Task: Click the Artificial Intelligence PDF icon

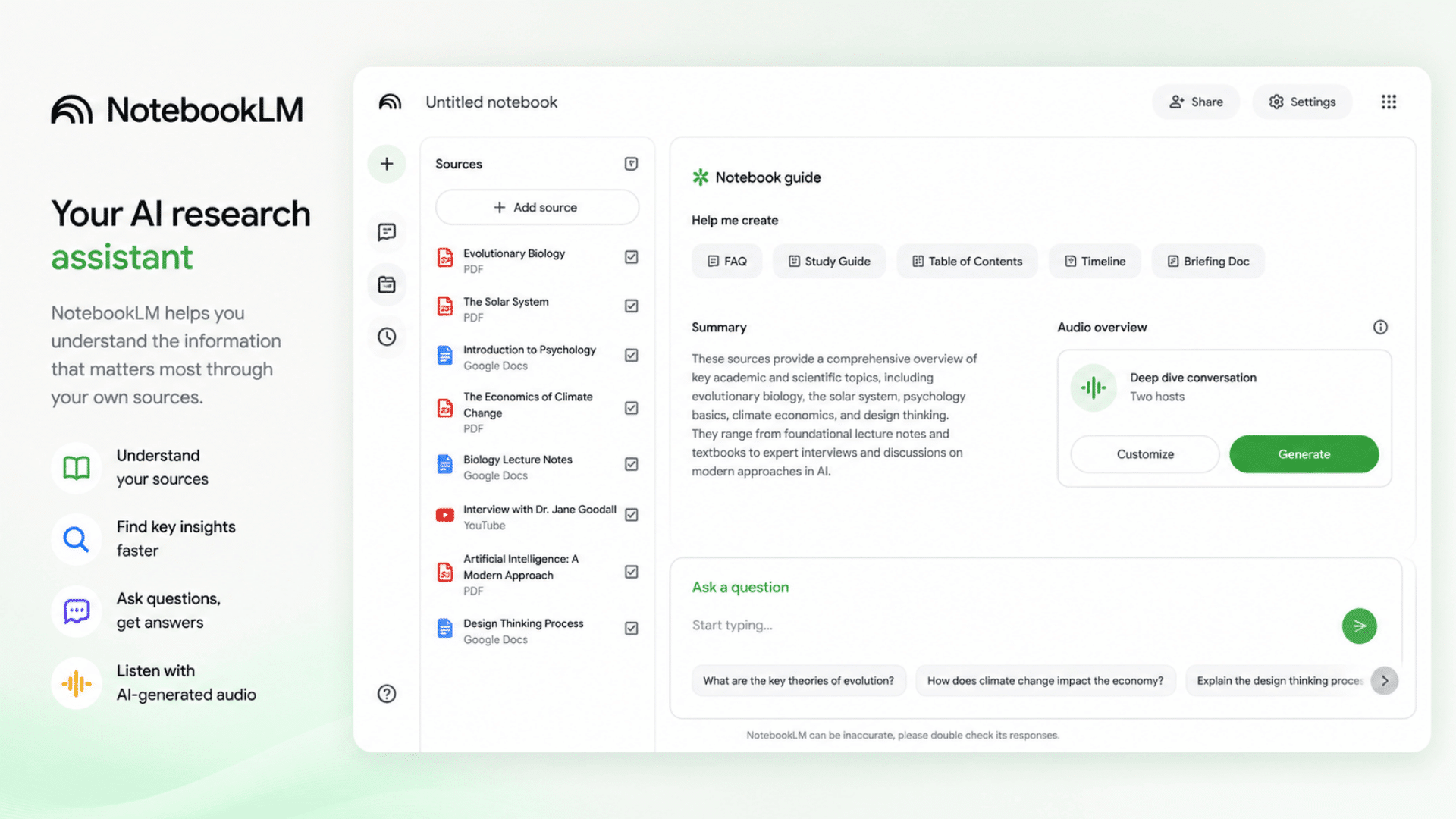Action: click(445, 572)
